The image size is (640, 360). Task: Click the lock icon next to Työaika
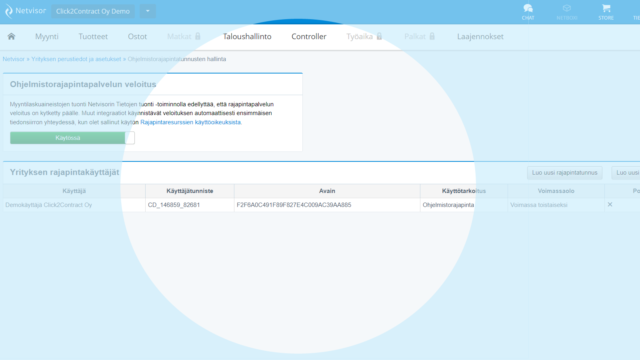pyautogui.click(x=379, y=36)
